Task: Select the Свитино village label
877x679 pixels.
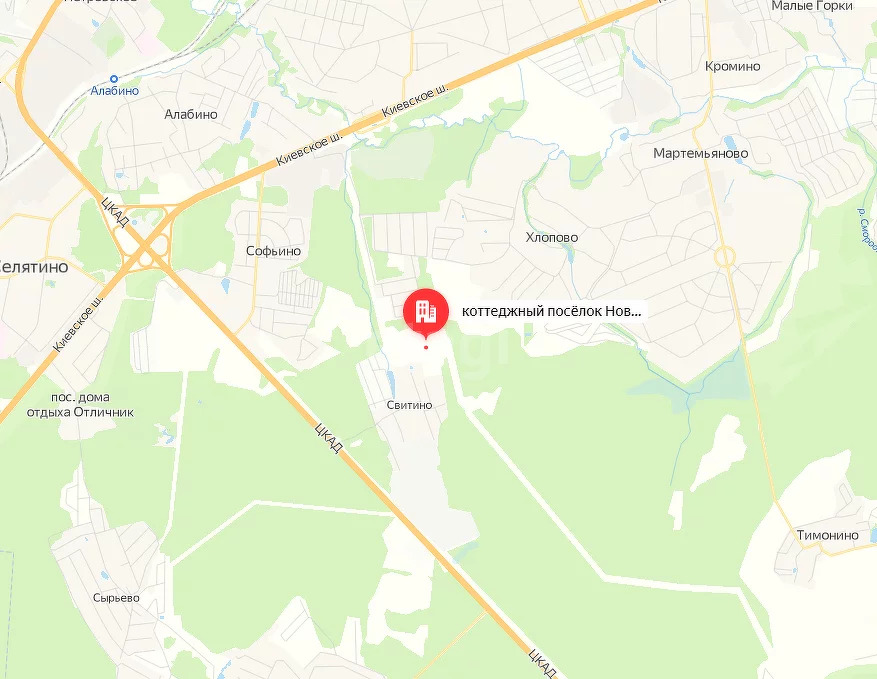Action: pyautogui.click(x=409, y=405)
